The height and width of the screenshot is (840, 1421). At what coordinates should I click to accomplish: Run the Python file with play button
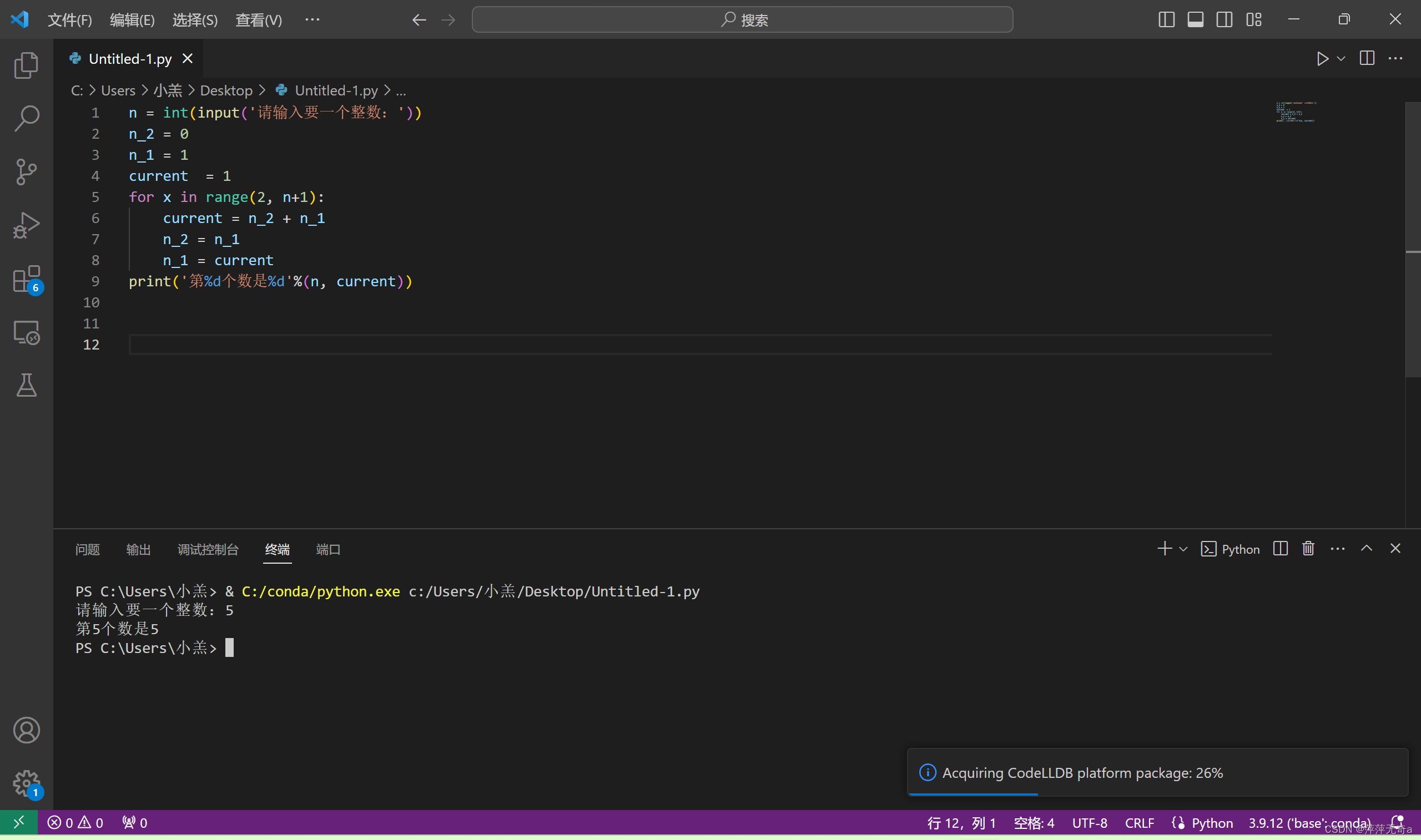pyautogui.click(x=1322, y=59)
